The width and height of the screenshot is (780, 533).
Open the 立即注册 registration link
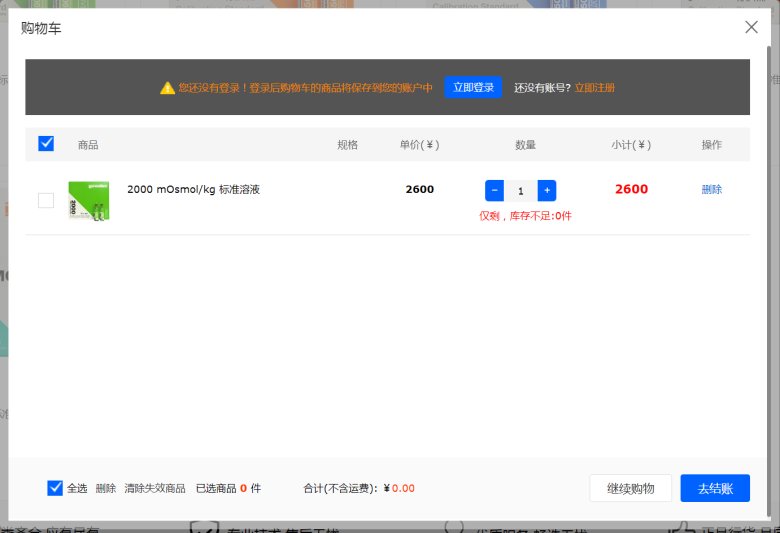(594, 88)
